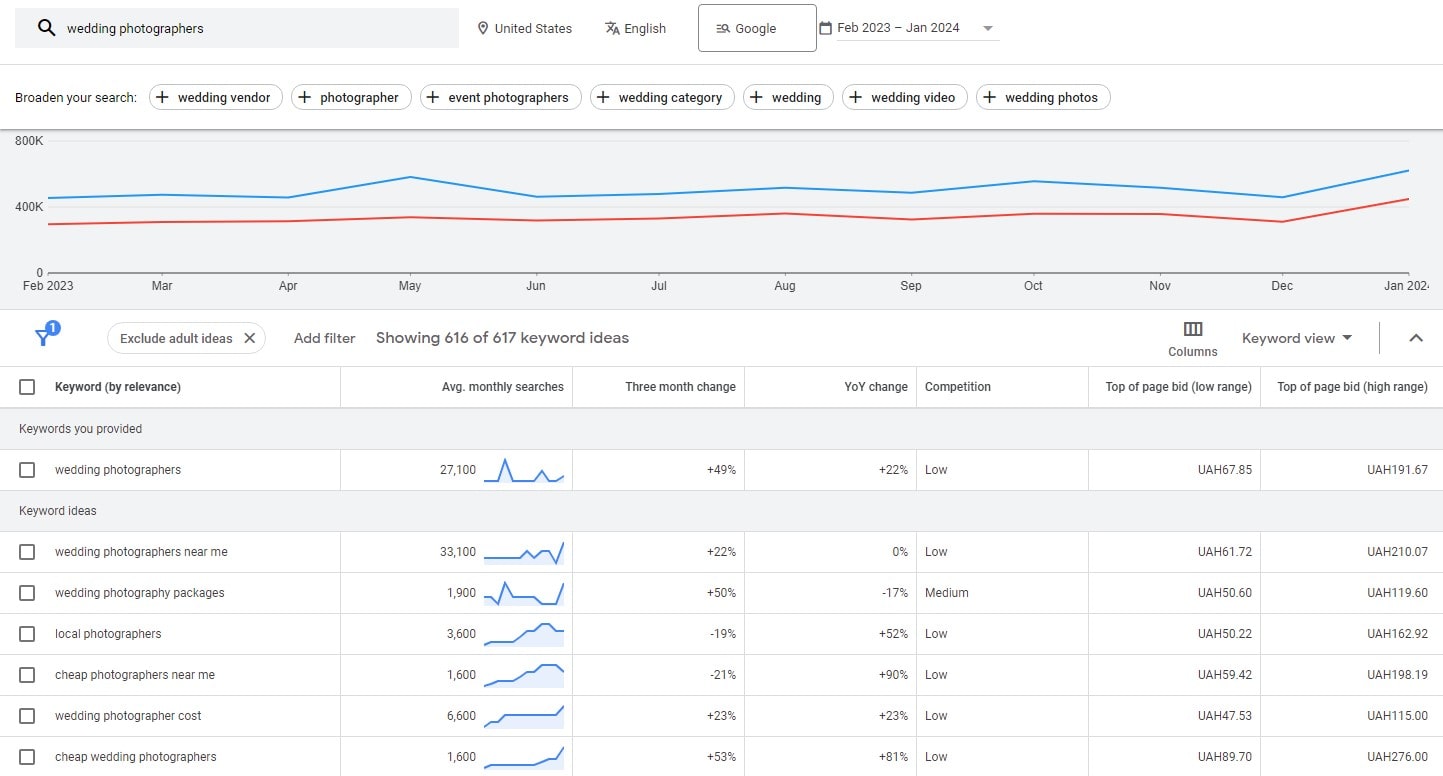Image resolution: width=1443 pixels, height=776 pixels.
Task: Click the wedding photographers search input field
Action: click(x=236, y=28)
